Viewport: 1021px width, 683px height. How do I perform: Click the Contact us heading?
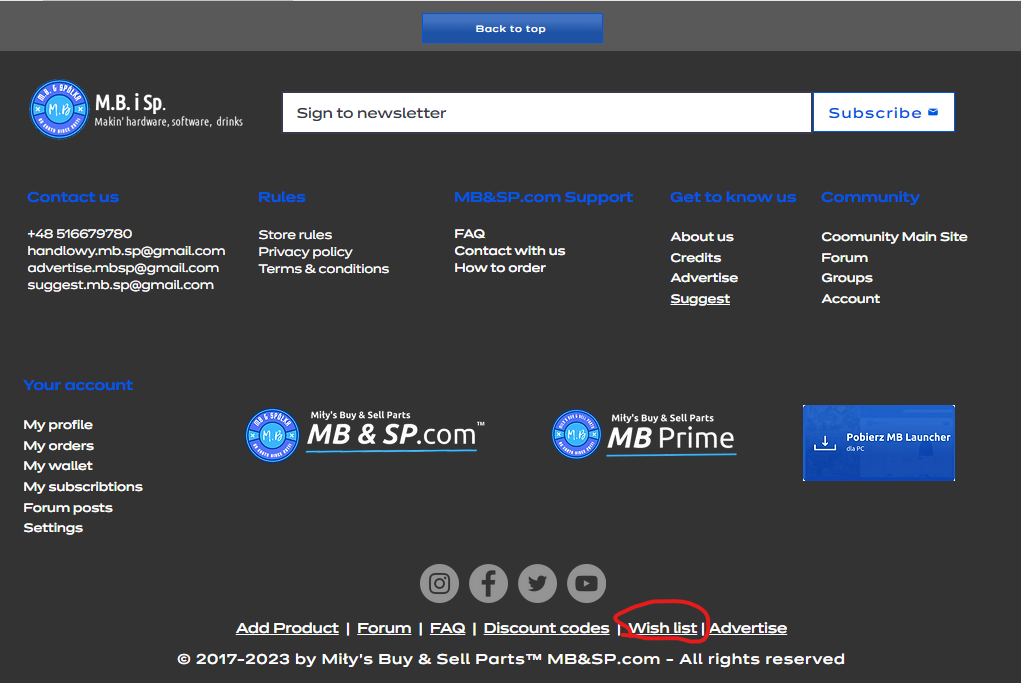click(73, 197)
